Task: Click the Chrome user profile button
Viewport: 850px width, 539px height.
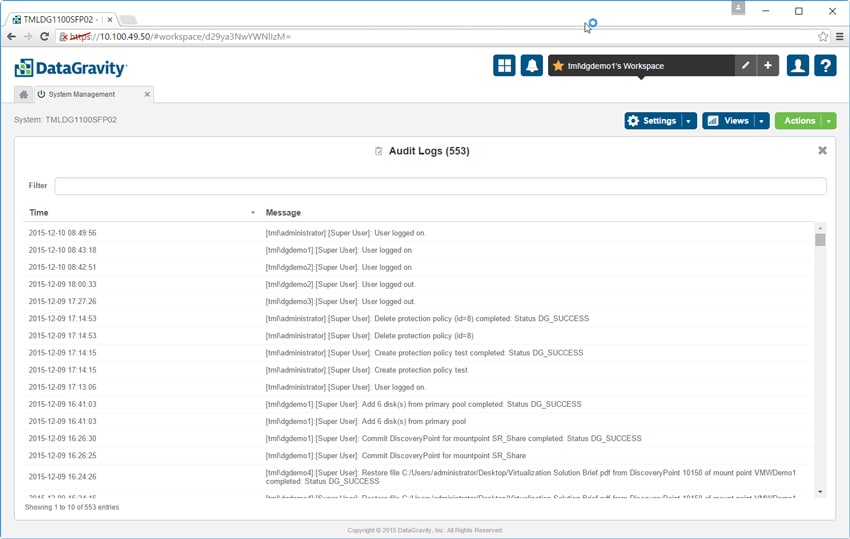Action: click(x=738, y=8)
